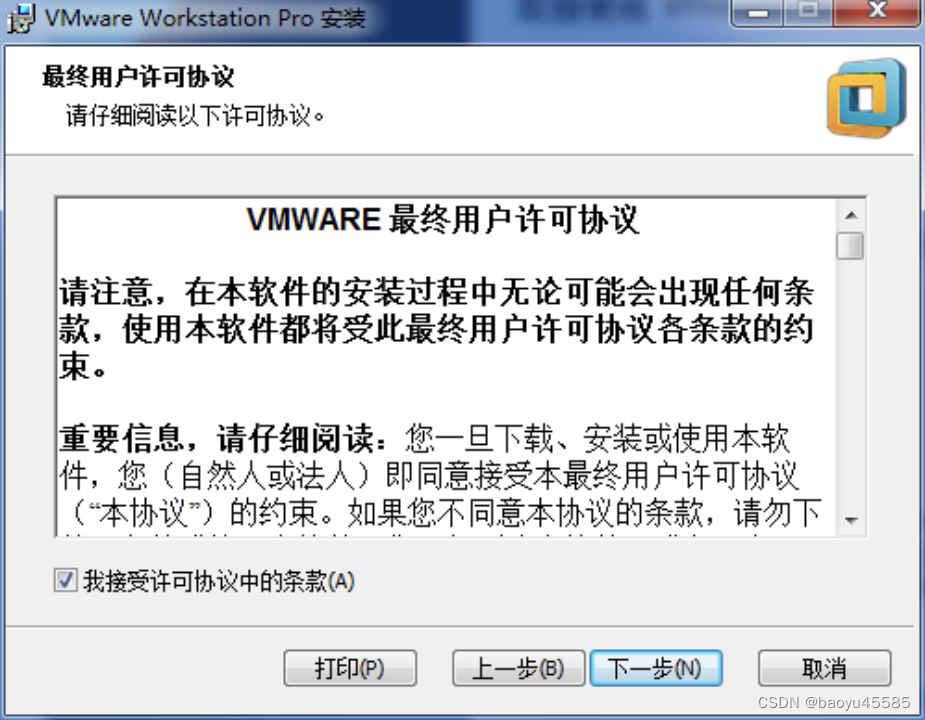Click the VMware Workstation Pro 安装 title bar text
The width and height of the screenshot is (925, 720).
(x=205, y=18)
